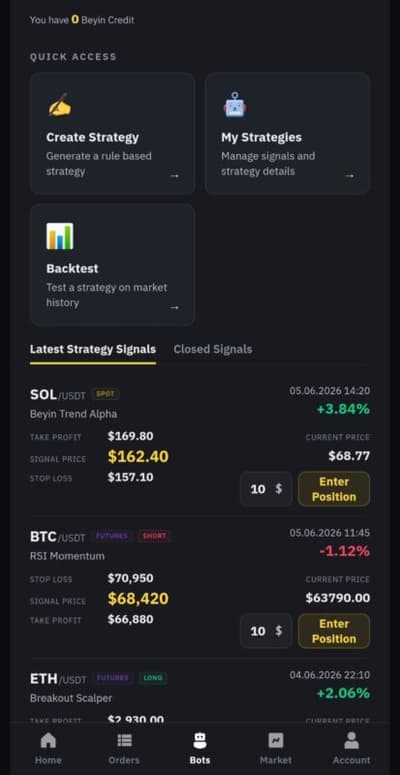Open the Create Strategy card arrow
This screenshot has height=775, width=400.
pos(175,176)
